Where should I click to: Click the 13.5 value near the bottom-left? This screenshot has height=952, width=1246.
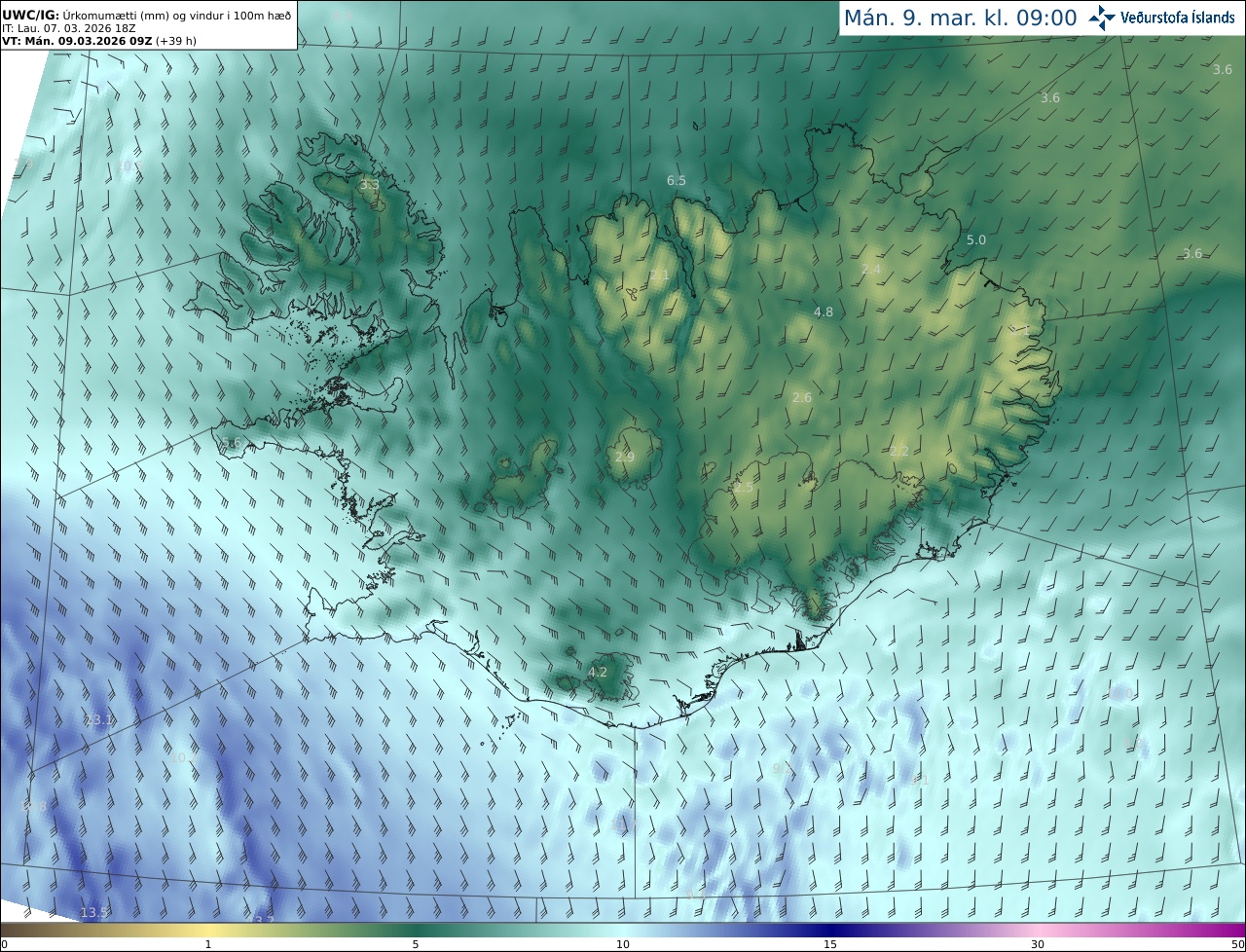click(x=94, y=912)
